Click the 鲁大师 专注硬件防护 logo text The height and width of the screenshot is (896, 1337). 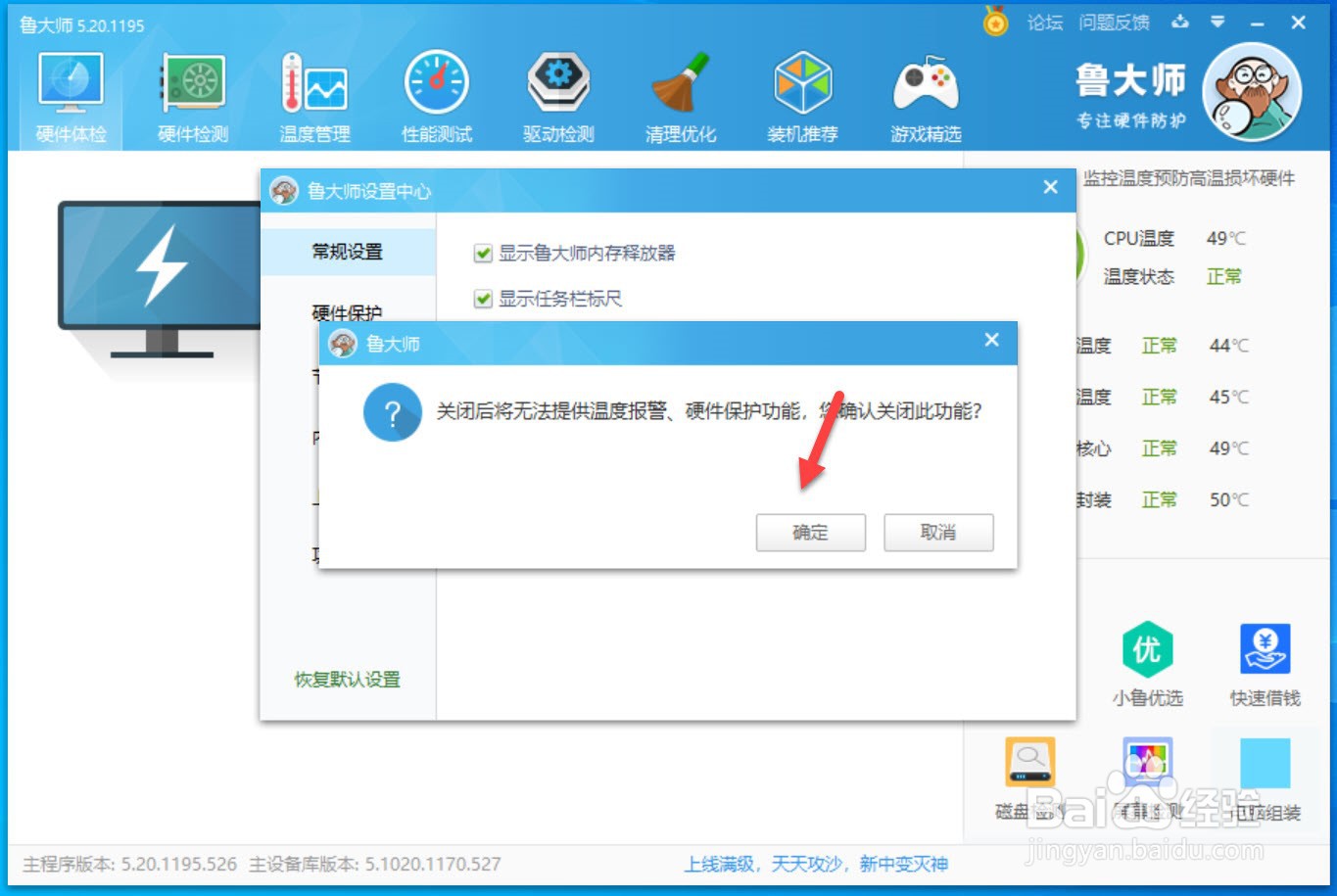(x=1130, y=95)
